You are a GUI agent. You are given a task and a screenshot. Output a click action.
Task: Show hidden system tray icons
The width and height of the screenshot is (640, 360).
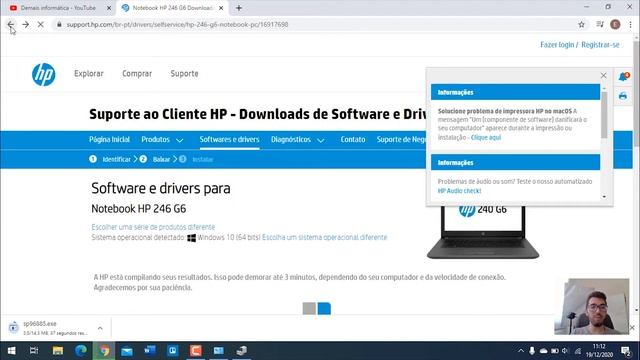point(521,351)
